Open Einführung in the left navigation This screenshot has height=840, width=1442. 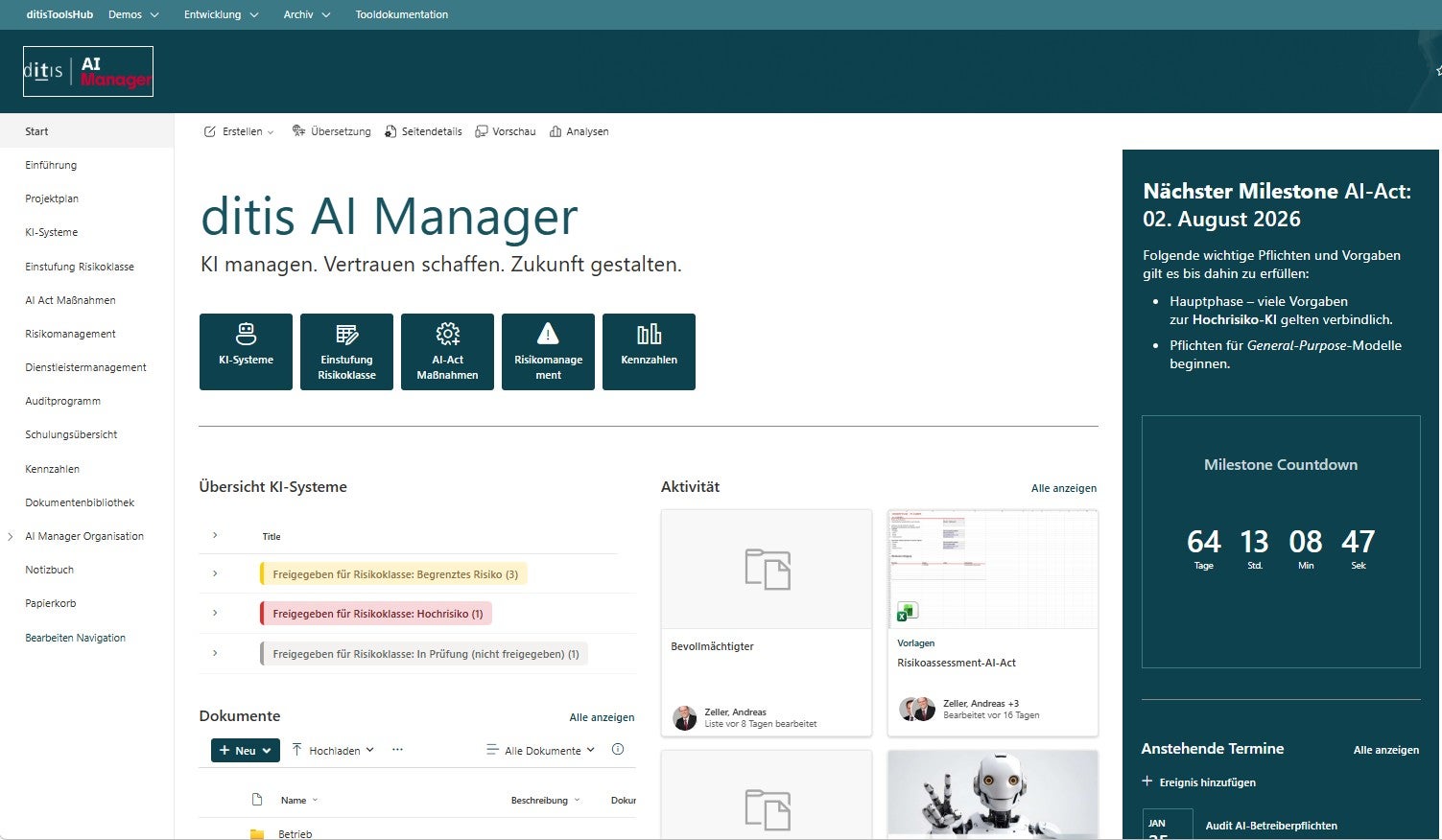tap(51, 165)
